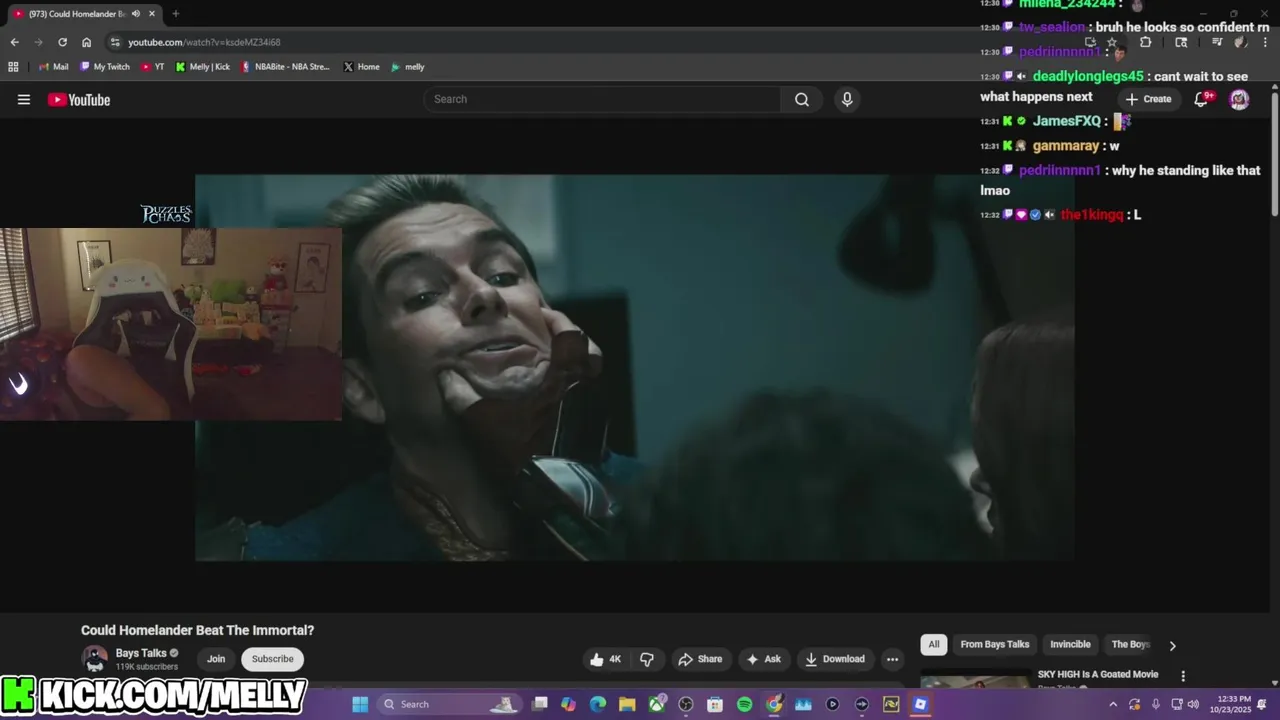Viewport: 1280px width, 720px height.
Task: Open the Bays Talks channel name link
Action: point(141,653)
